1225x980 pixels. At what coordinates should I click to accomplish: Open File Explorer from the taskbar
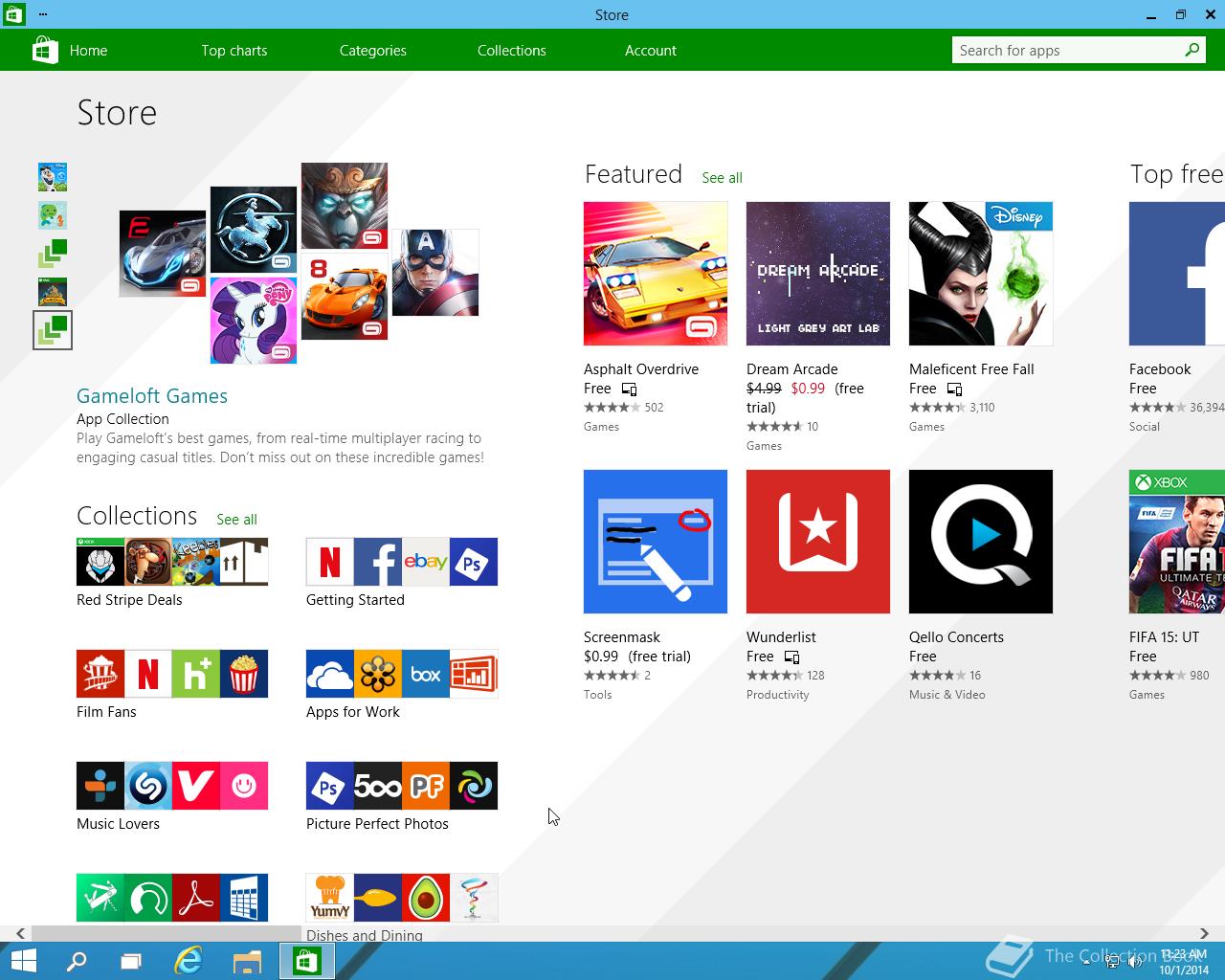tap(247, 961)
